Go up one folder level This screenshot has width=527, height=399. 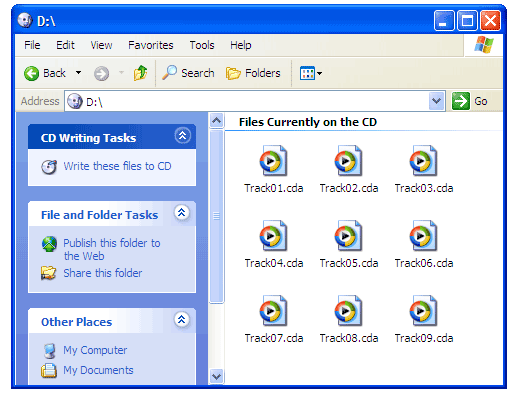(140, 73)
